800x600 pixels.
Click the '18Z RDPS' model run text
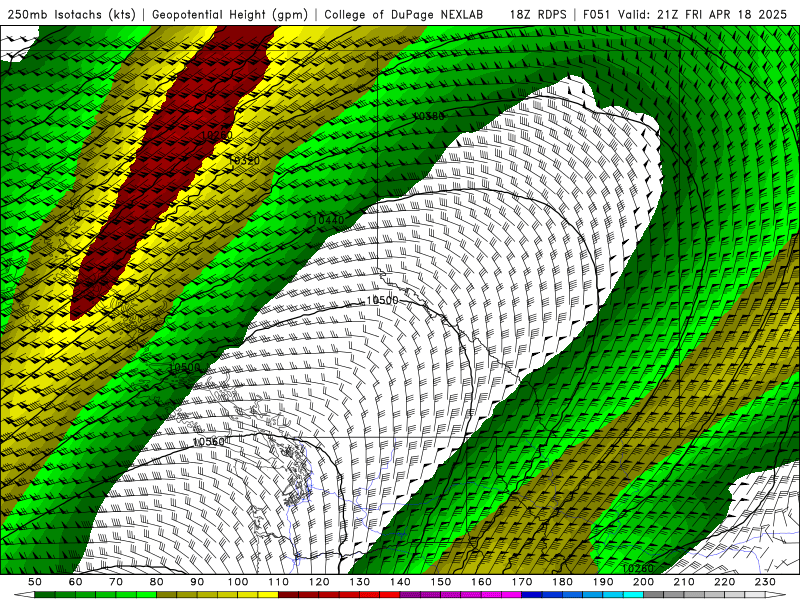[x=538, y=14]
